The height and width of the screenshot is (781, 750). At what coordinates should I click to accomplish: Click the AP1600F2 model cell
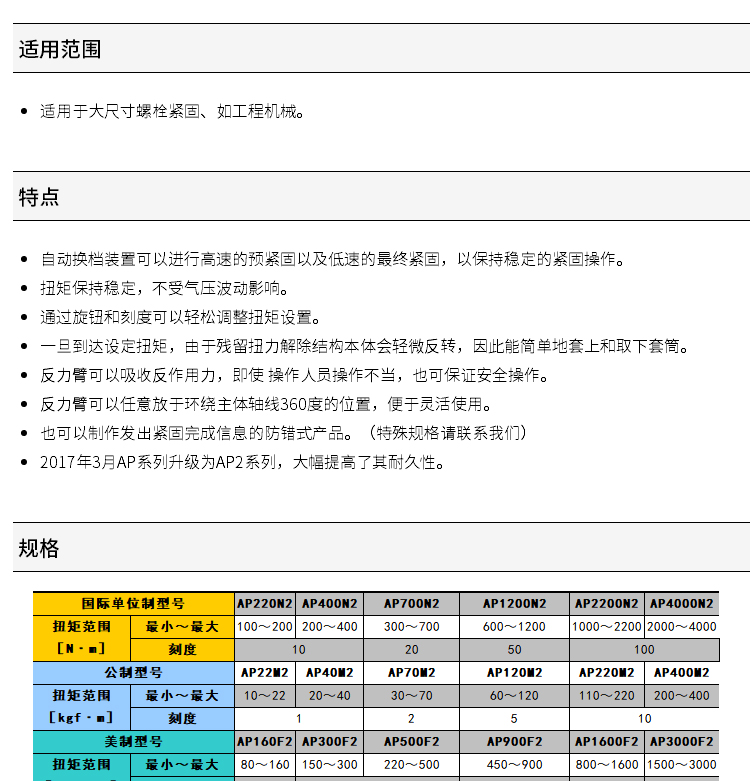point(607,742)
